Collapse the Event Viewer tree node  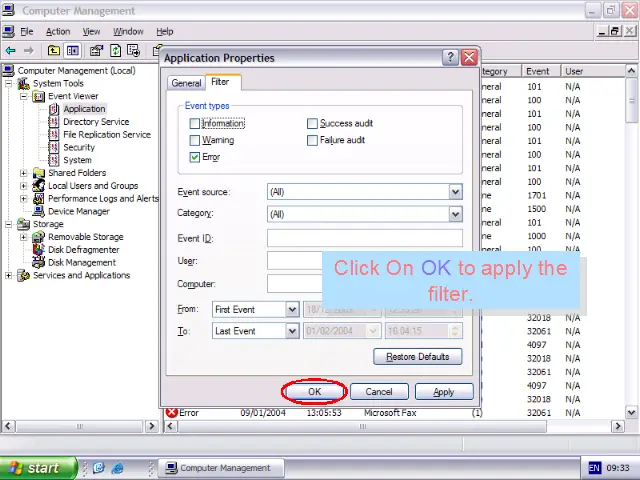tap(24, 97)
